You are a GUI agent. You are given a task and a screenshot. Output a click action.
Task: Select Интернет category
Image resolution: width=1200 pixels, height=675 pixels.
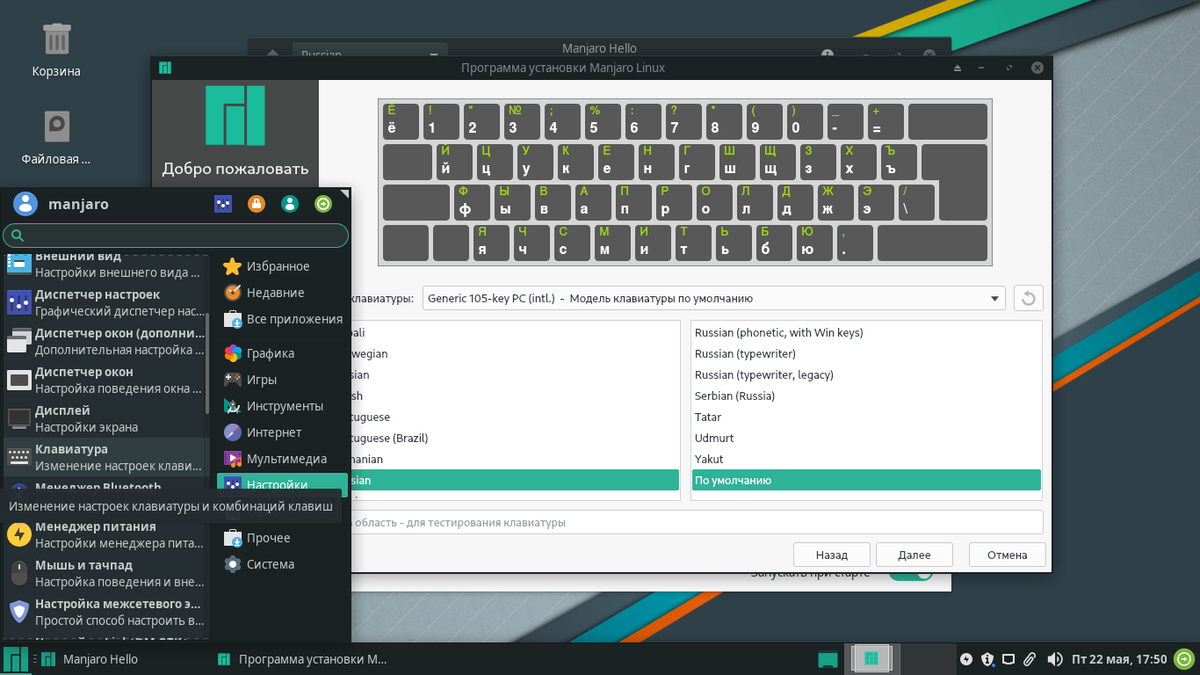click(283, 433)
